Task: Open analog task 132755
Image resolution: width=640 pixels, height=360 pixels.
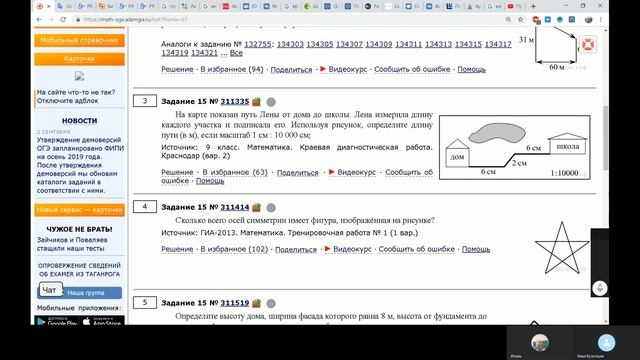Action: [258, 44]
